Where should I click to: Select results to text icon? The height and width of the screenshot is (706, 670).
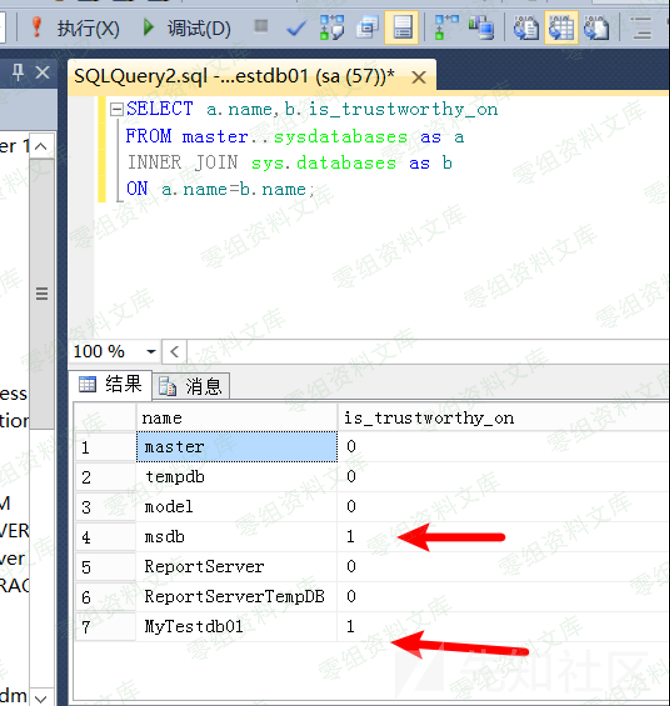[526, 28]
